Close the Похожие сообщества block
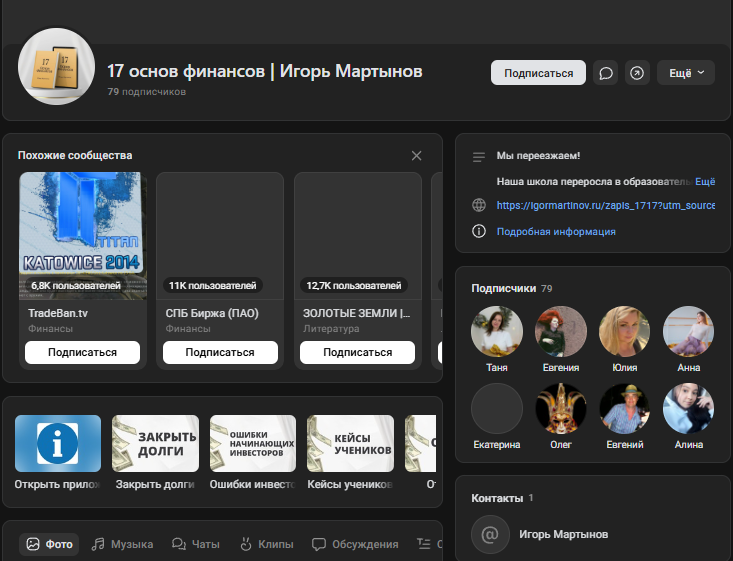Image resolution: width=733 pixels, height=561 pixels. pos(417,156)
